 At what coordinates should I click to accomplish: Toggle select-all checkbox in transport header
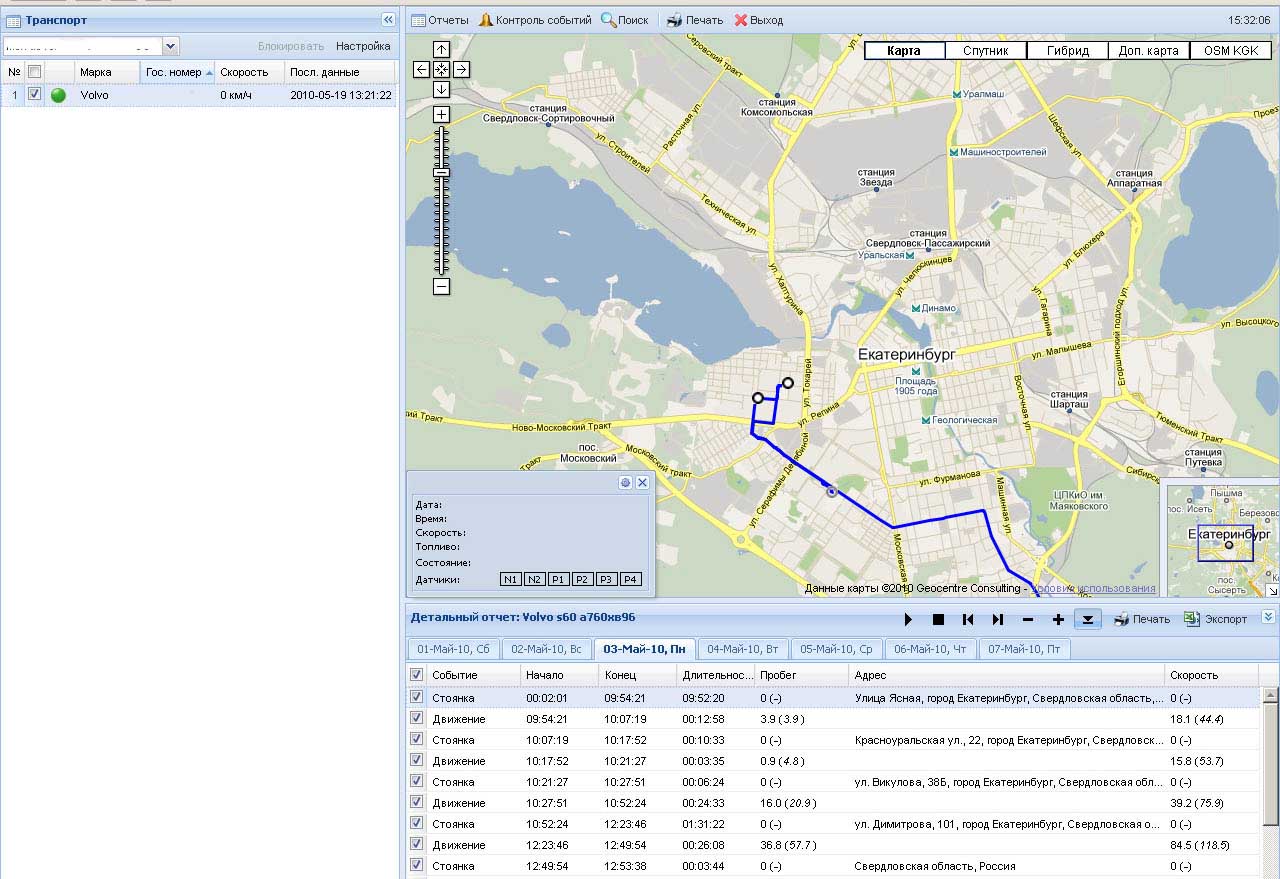35,72
